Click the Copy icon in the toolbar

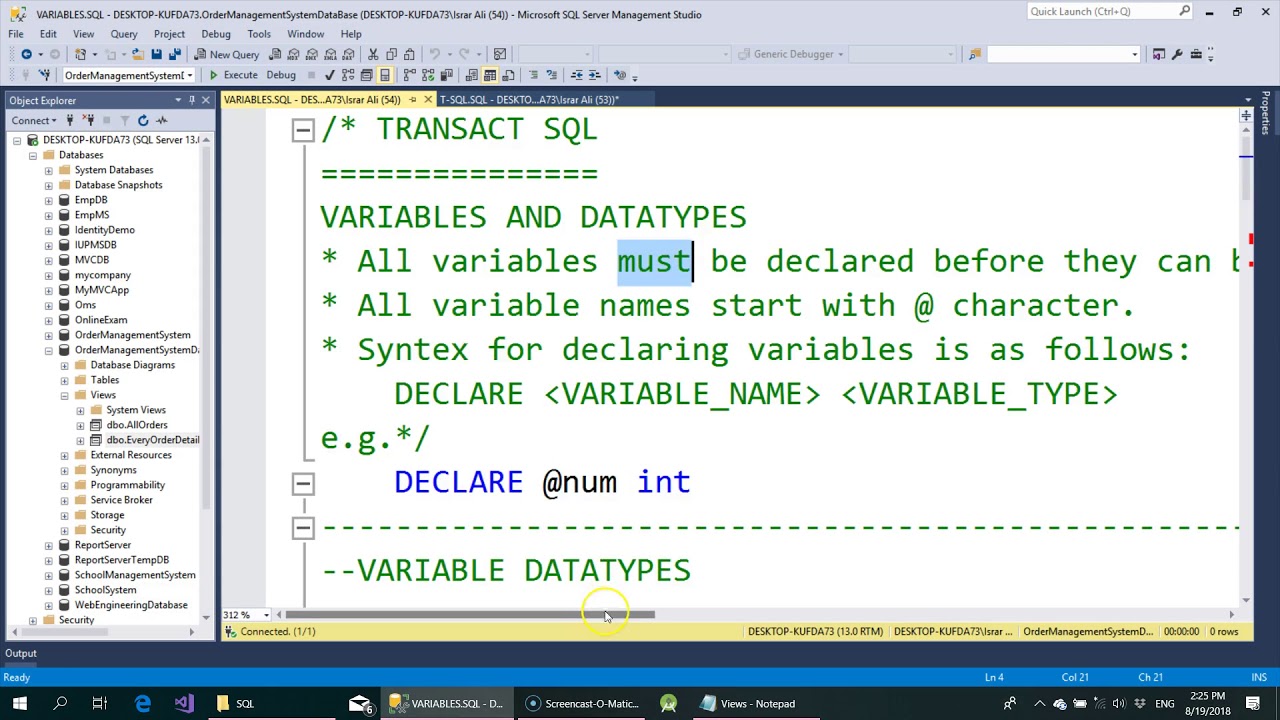(391, 54)
